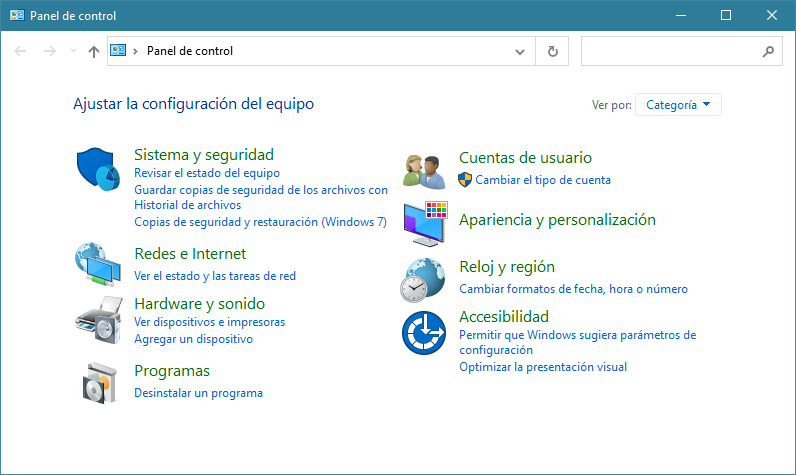Click Panel de control in address breadcrumb
Image resolution: width=796 pixels, height=475 pixels.
click(190, 51)
